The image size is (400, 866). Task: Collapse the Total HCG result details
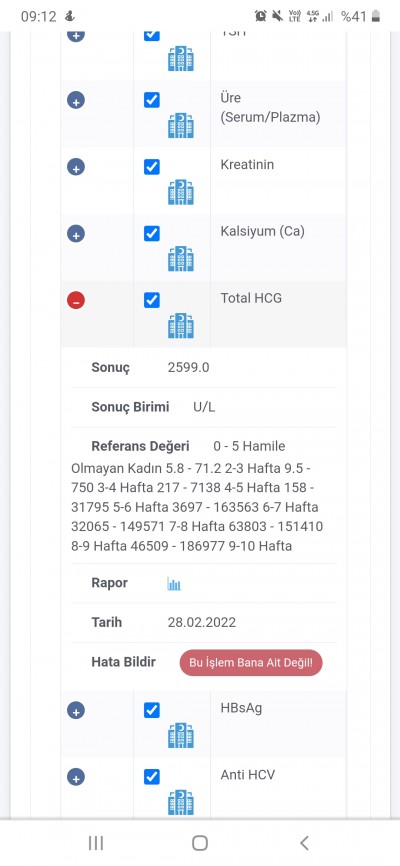76,300
